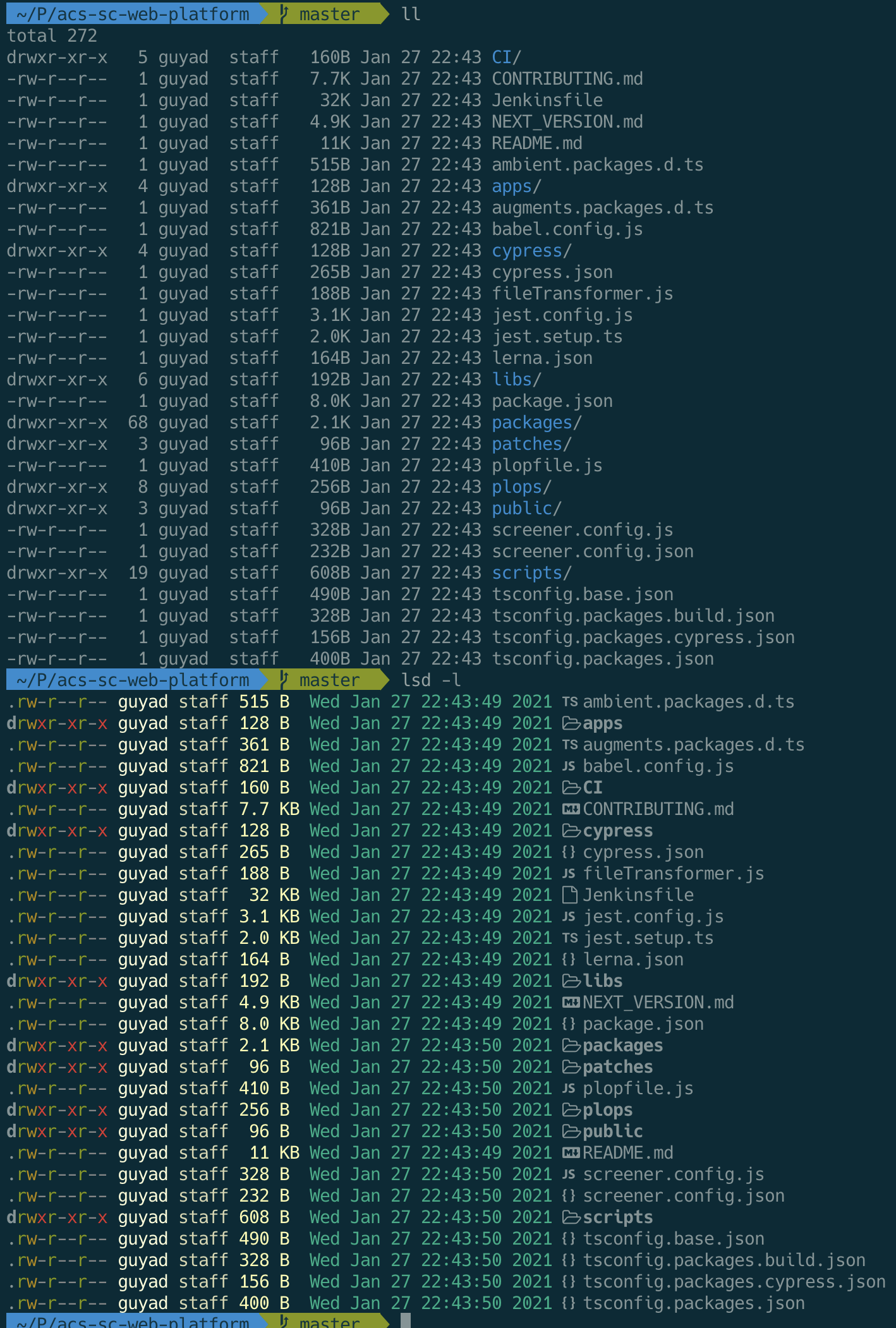
Task: Select the "32K" size of Jenkinsfile
Action: click(x=335, y=100)
